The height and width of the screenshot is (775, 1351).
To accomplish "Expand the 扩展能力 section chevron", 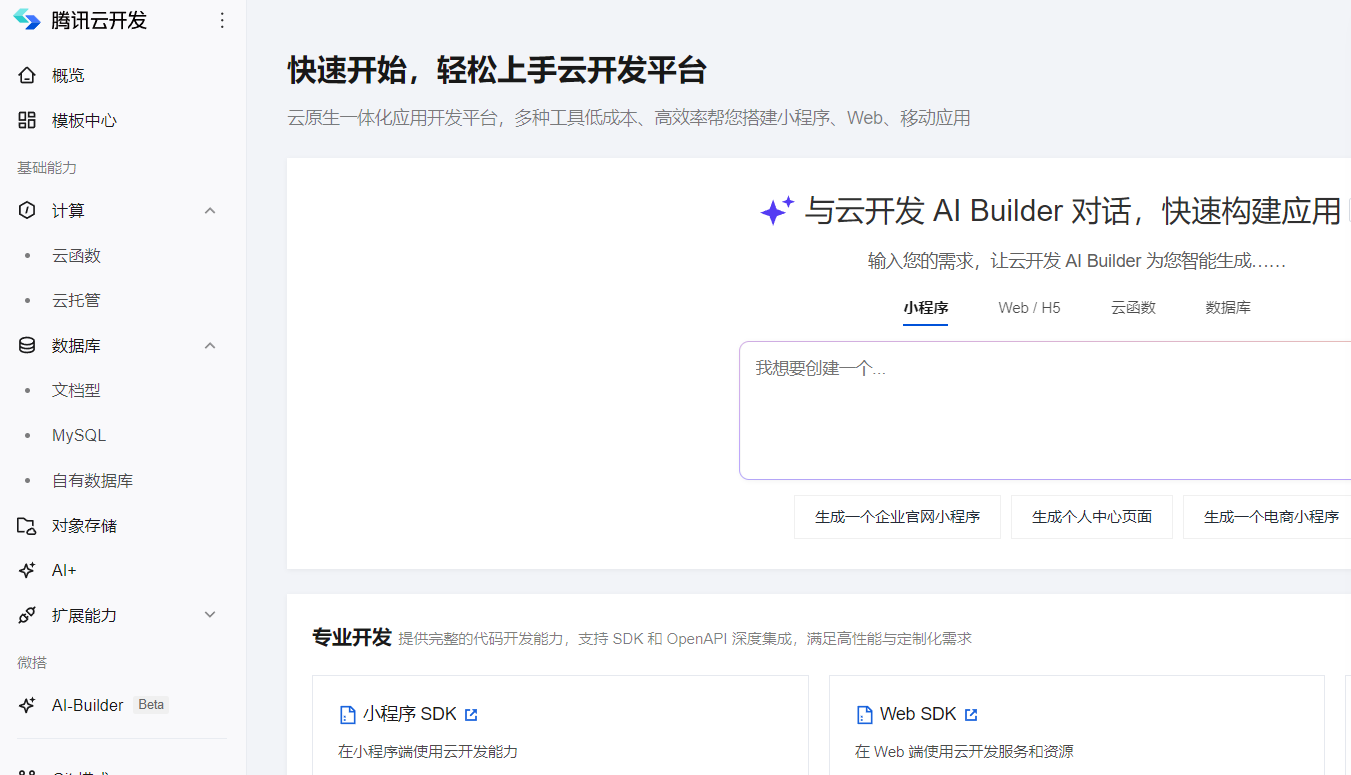I will (210, 615).
